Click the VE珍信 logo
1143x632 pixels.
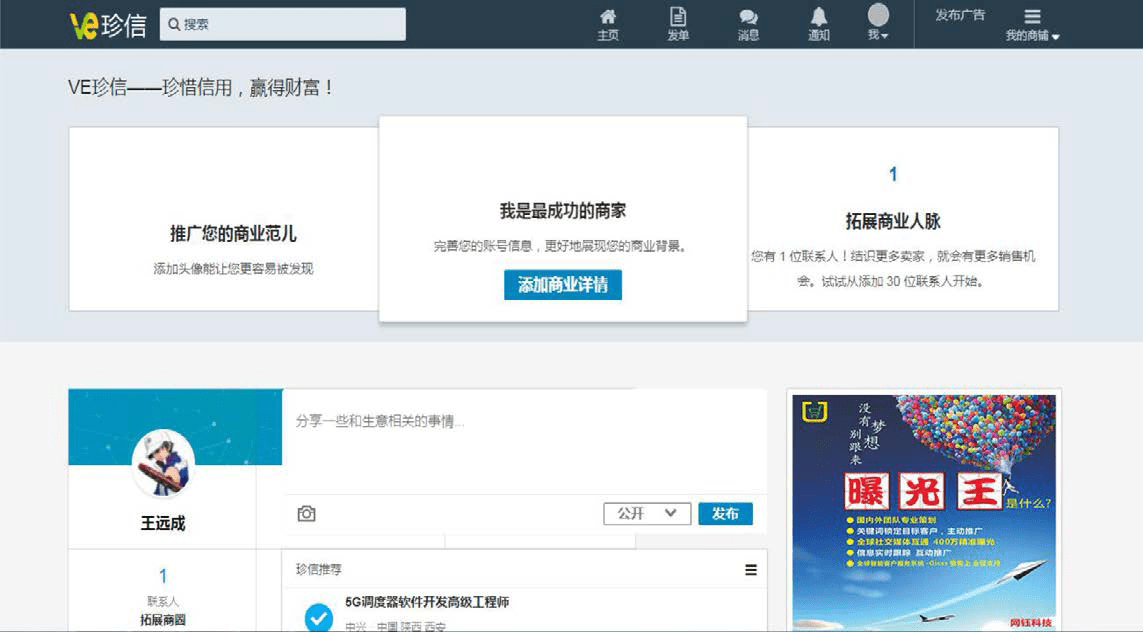coord(108,25)
